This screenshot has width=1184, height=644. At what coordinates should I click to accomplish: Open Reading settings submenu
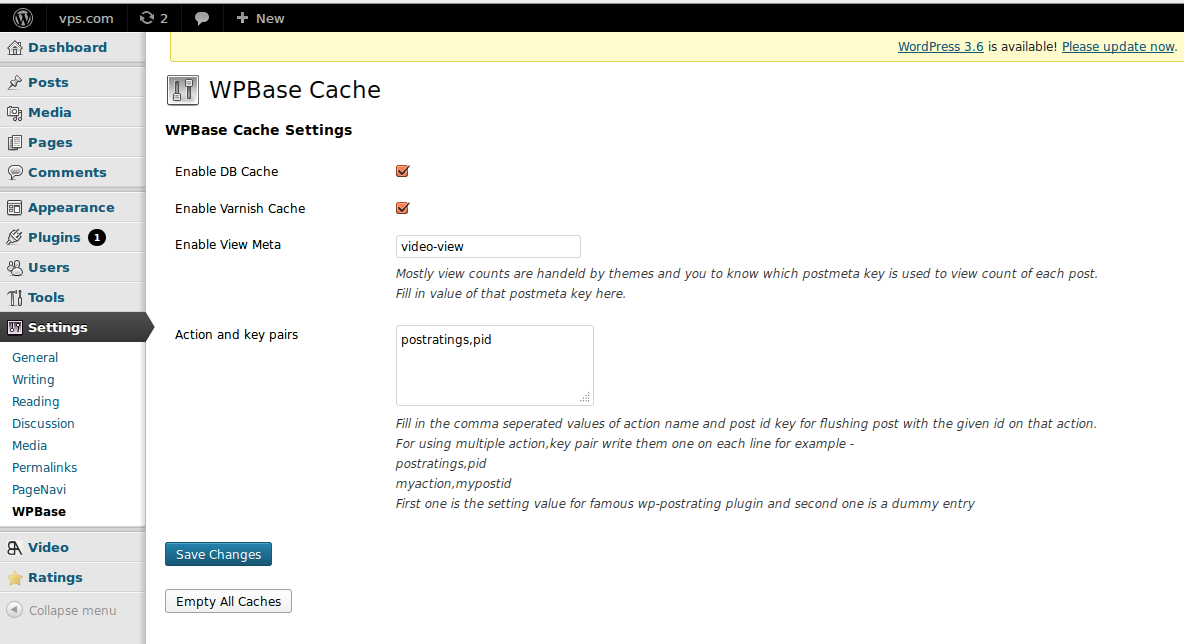point(35,402)
